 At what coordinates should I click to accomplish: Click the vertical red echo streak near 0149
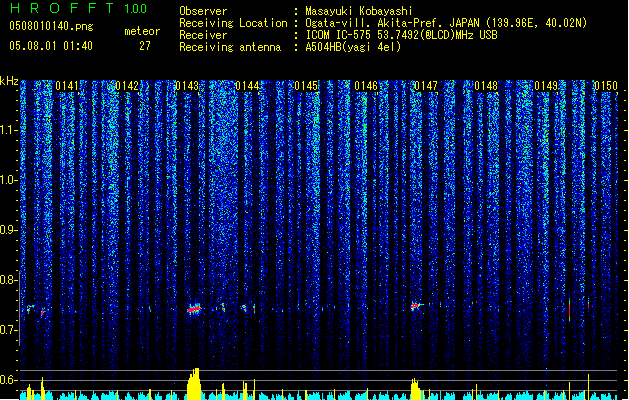[570, 309]
